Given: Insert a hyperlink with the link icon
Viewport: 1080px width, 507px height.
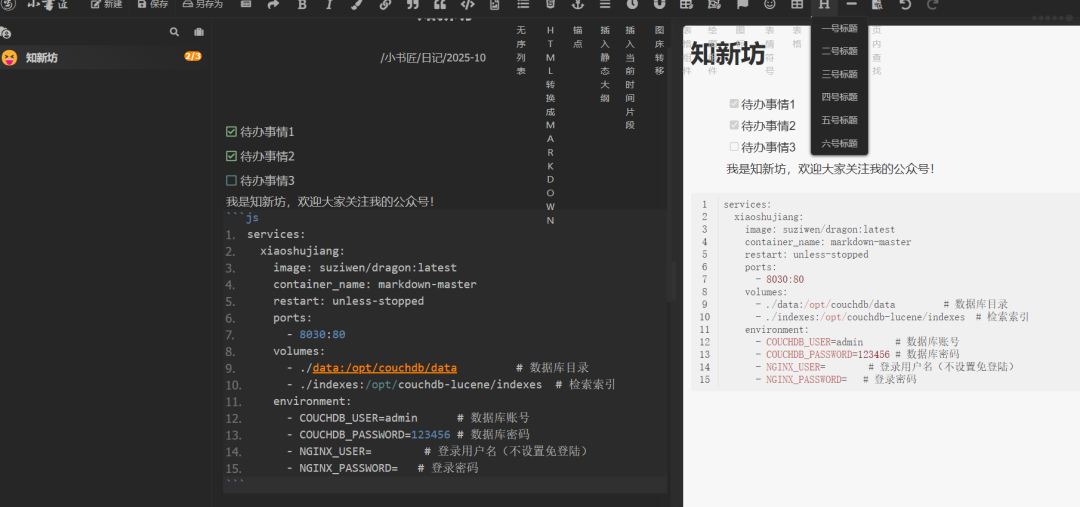Looking at the screenshot, I should coord(385,5).
